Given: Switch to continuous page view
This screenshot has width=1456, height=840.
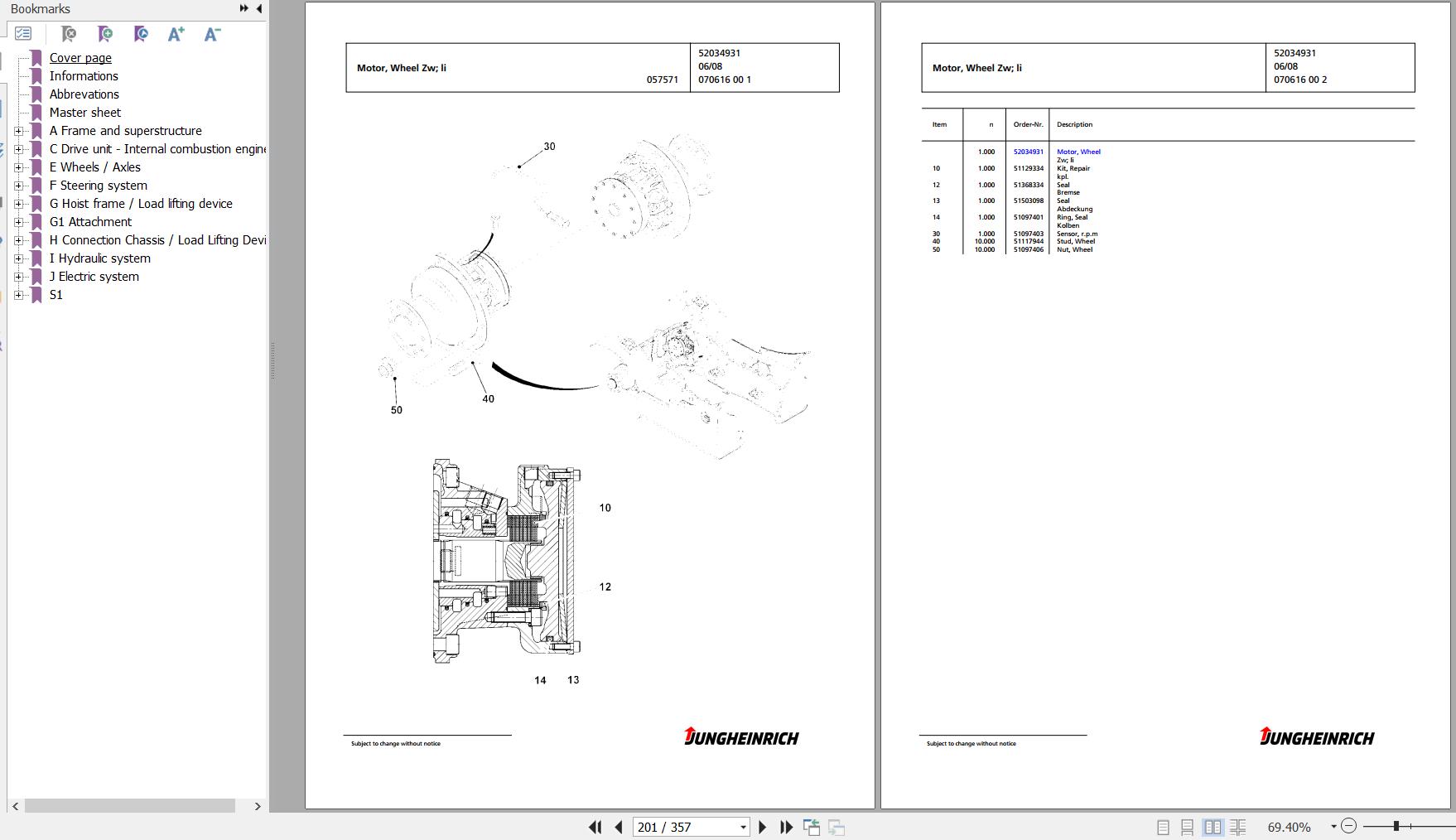Looking at the screenshot, I should 1187,827.
